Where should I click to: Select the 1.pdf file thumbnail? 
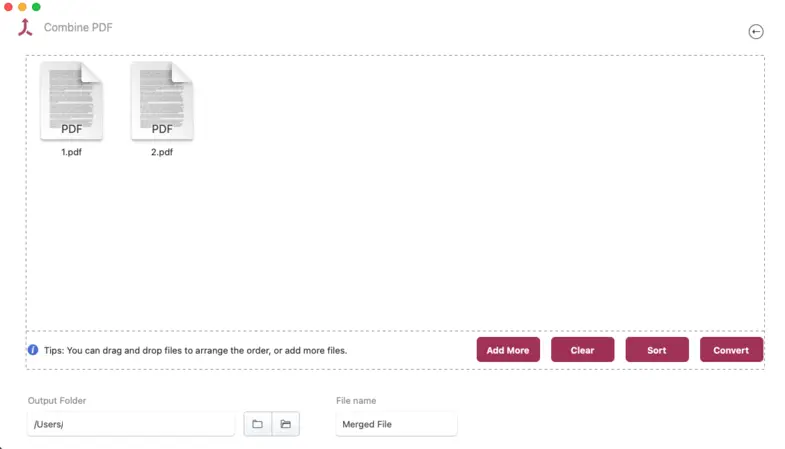[x=71, y=101]
